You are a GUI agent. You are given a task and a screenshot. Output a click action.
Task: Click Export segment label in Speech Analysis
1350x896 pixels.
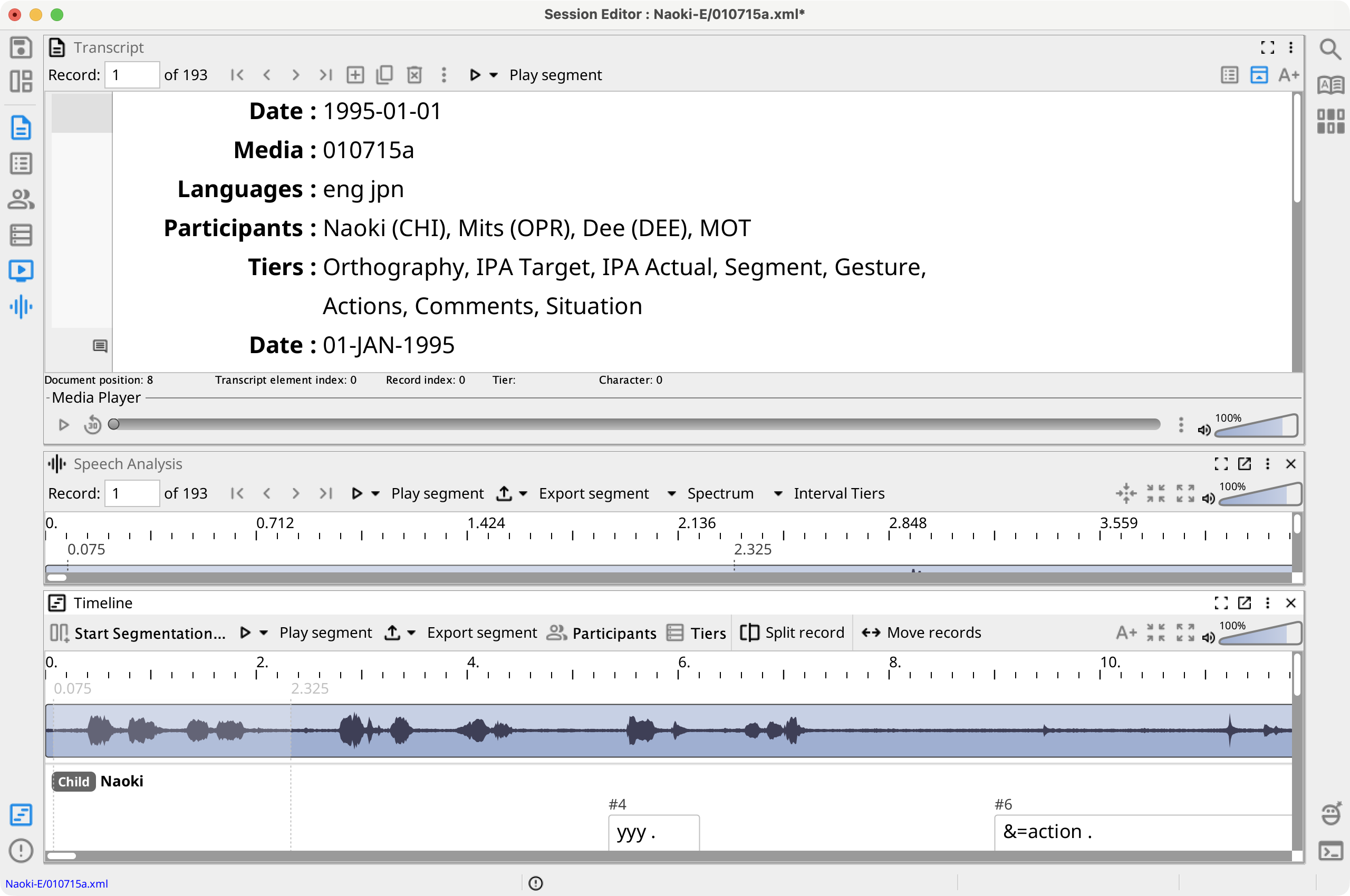tap(593, 493)
